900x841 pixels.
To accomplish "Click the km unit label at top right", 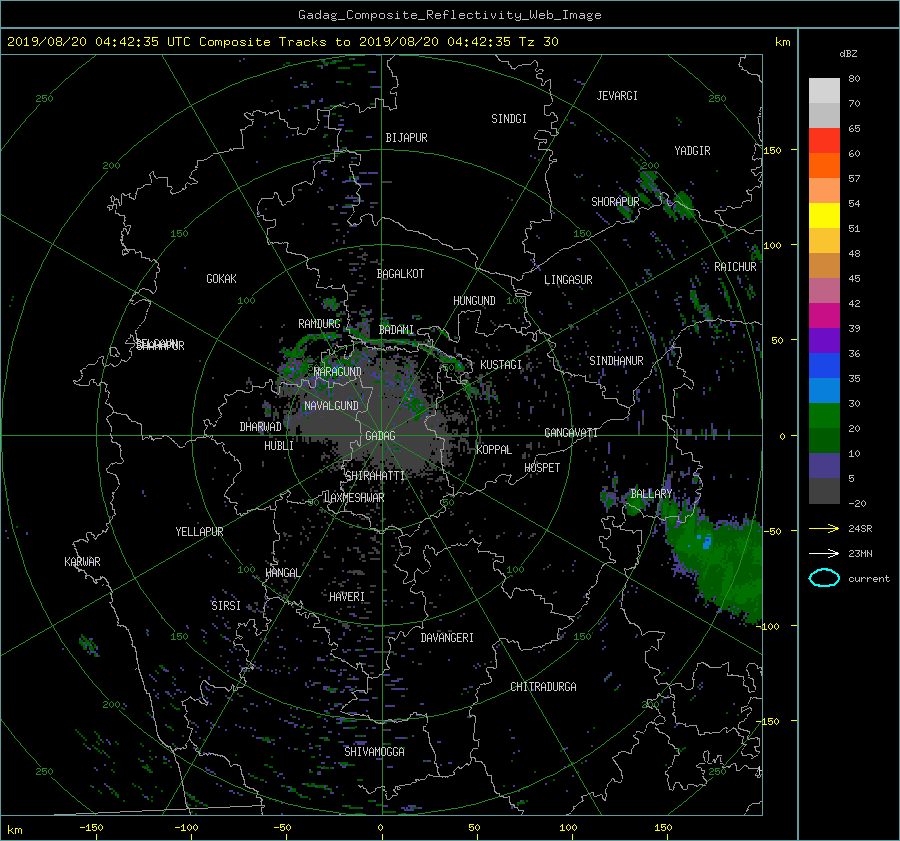I will (782, 42).
